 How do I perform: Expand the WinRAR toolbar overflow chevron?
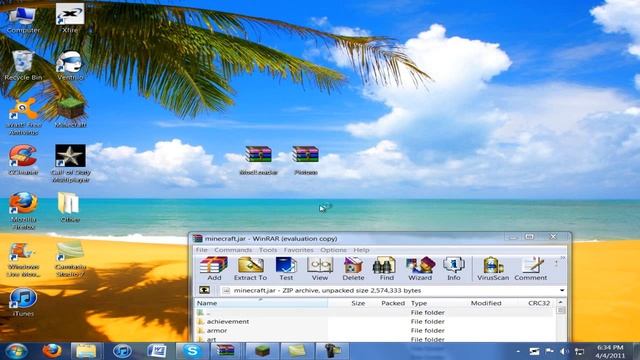click(562, 258)
